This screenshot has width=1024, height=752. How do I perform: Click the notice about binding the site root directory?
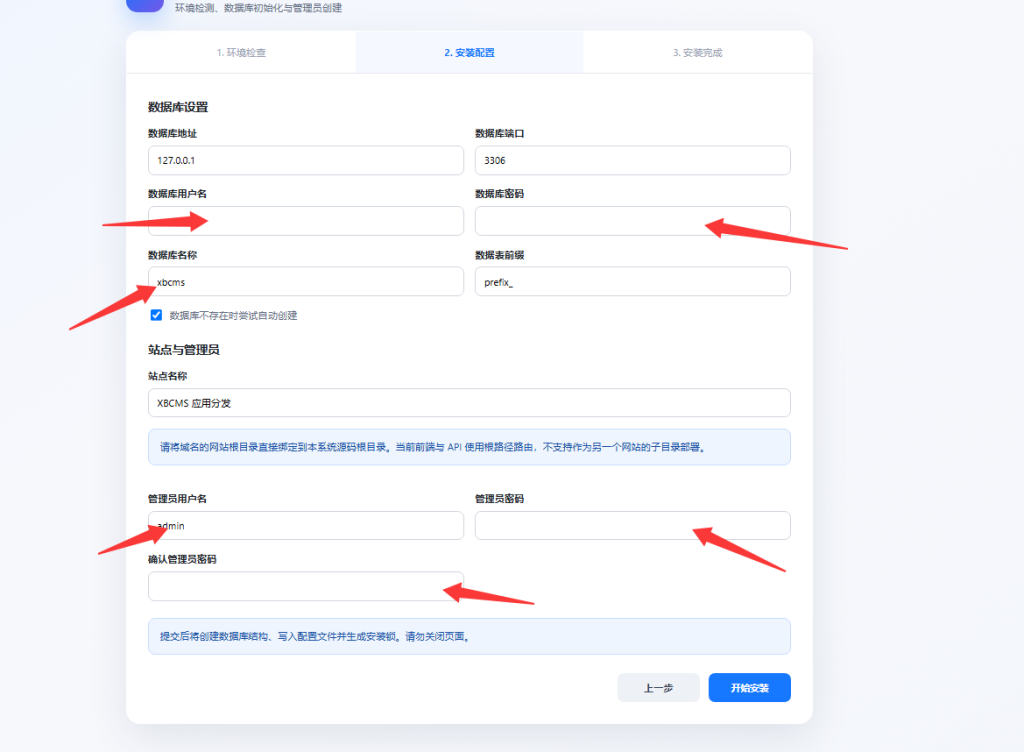[470, 447]
